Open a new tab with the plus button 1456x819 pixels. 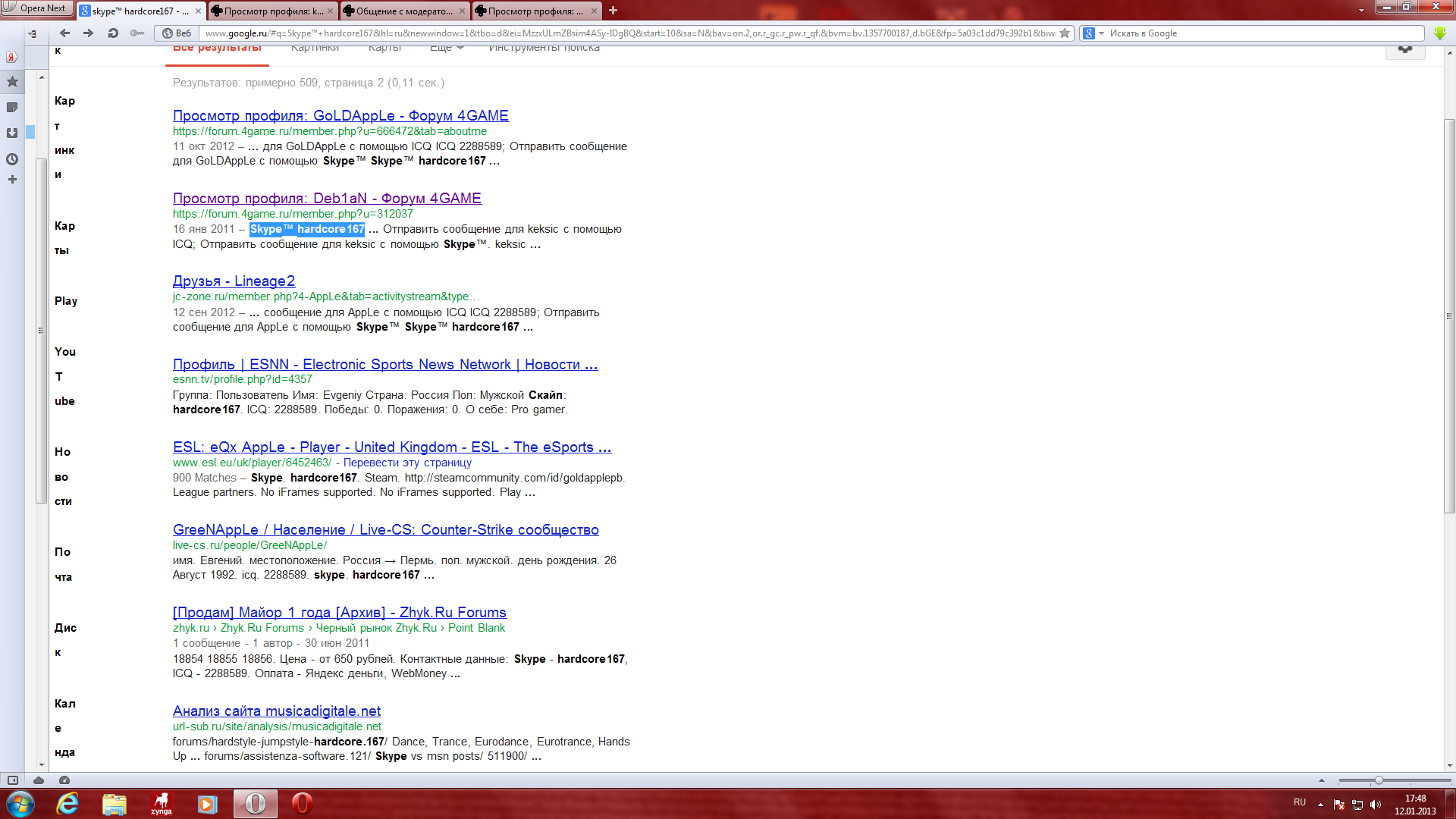(613, 11)
